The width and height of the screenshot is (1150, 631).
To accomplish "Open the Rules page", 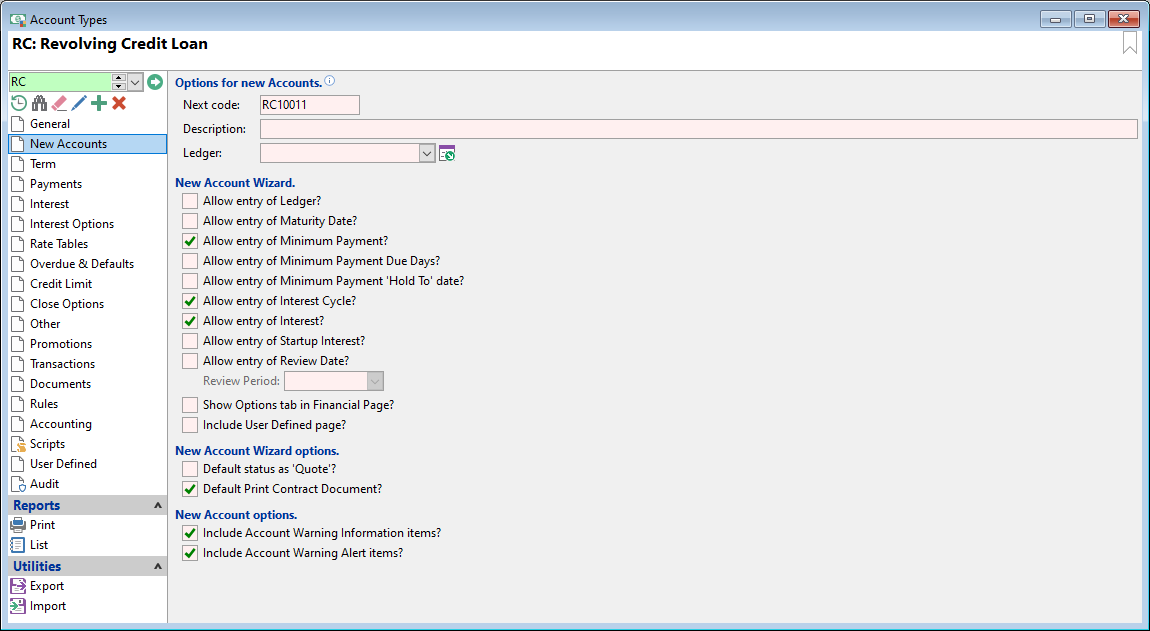I will click(x=44, y=404).
